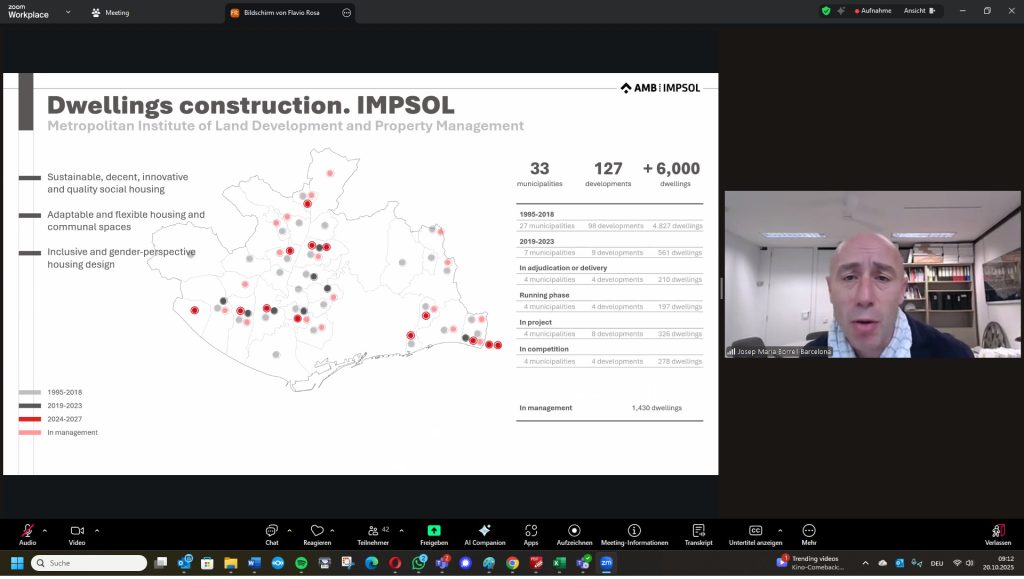Screen dimensions: 1024x579
Task: Unmute the microphone with the Audio button
Action: [x=27, y=531]
